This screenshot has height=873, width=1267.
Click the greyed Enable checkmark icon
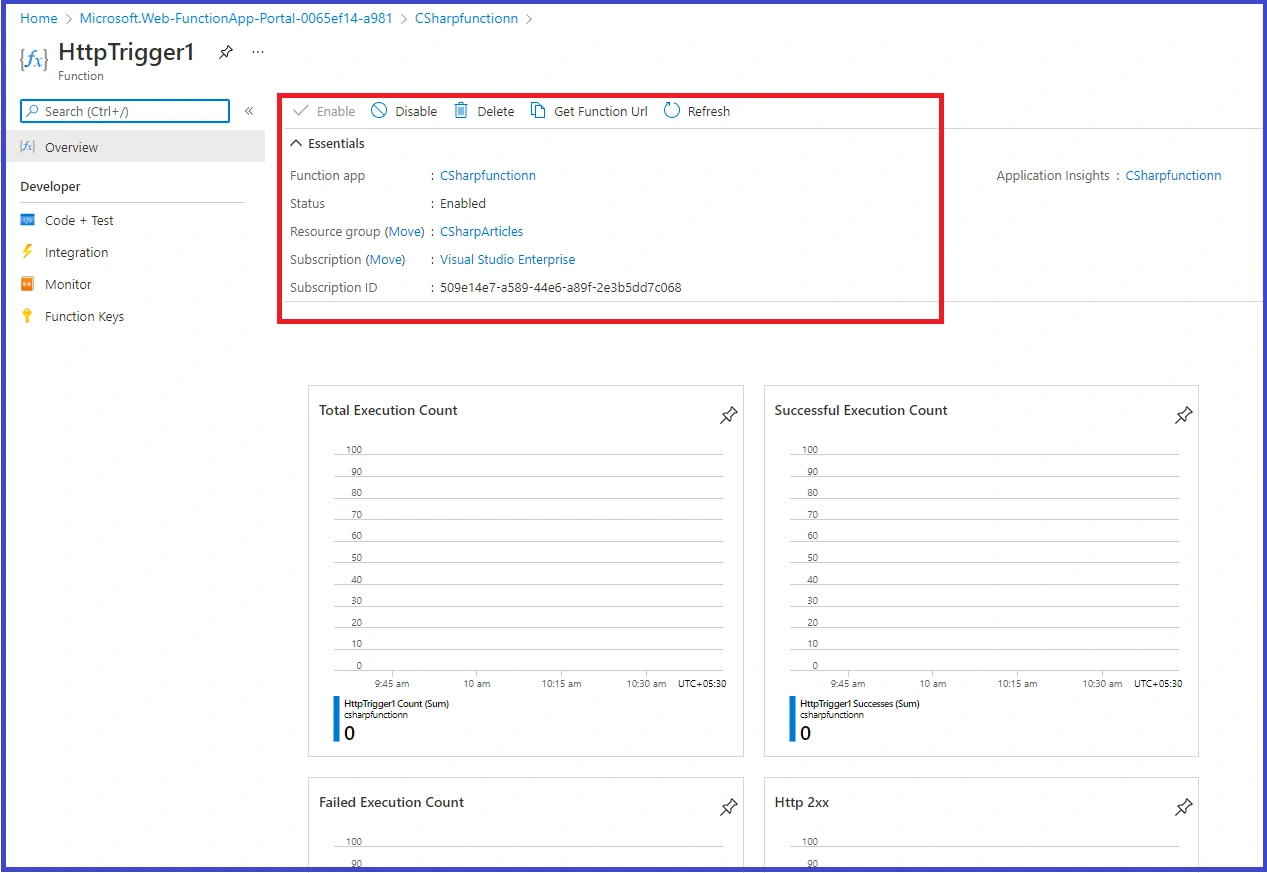tap(301, 110)
